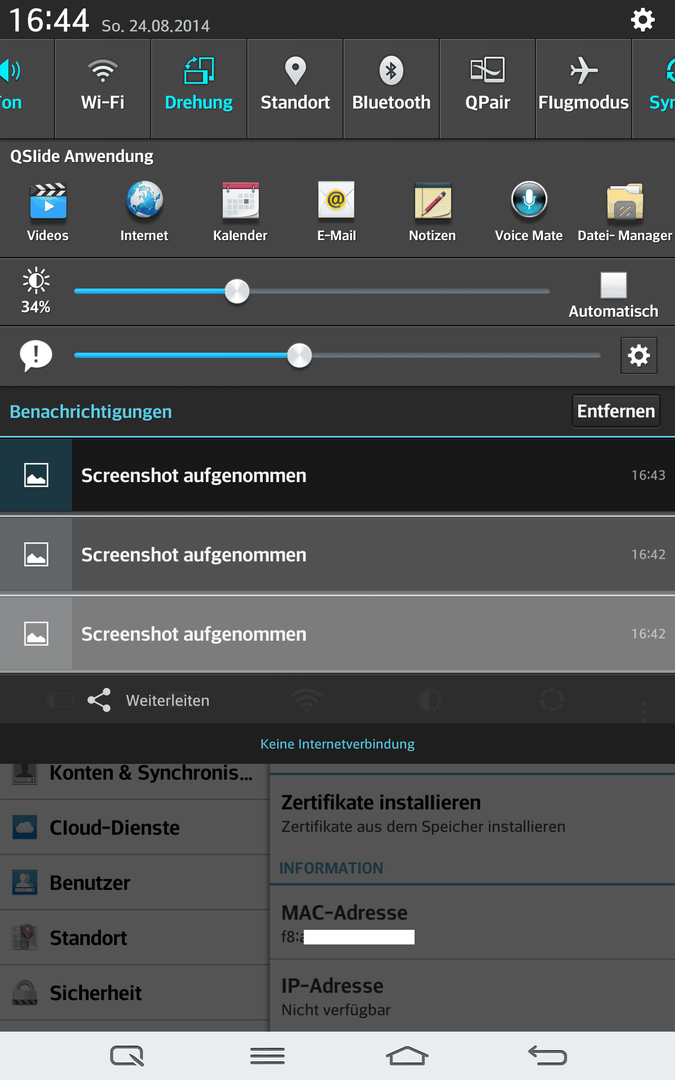Click the IP-Adresse information row
Screen dimensions: 675x1080
(x=472, y=996)
